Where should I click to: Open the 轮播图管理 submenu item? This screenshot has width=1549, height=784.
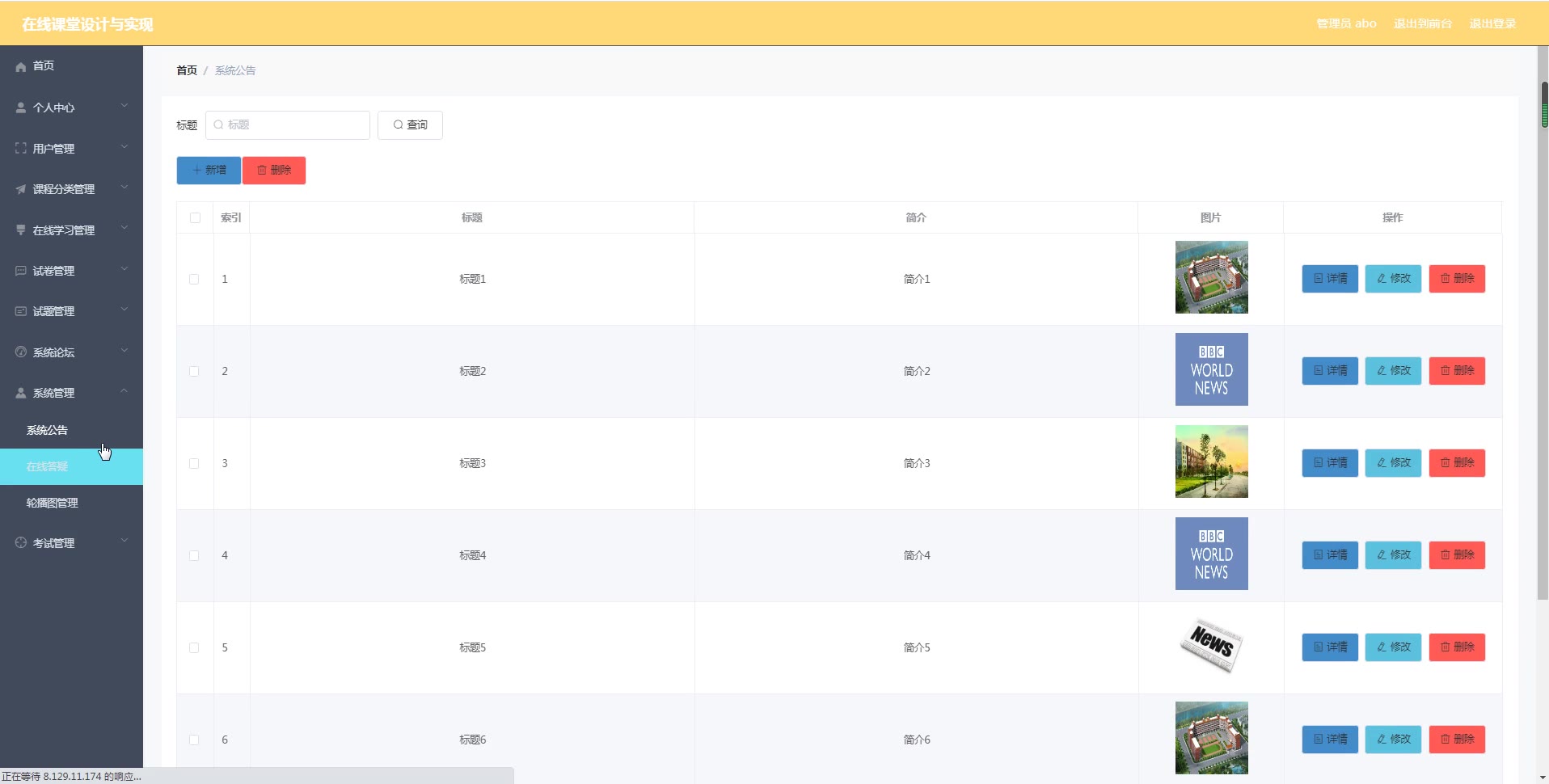tap(53, 503)
